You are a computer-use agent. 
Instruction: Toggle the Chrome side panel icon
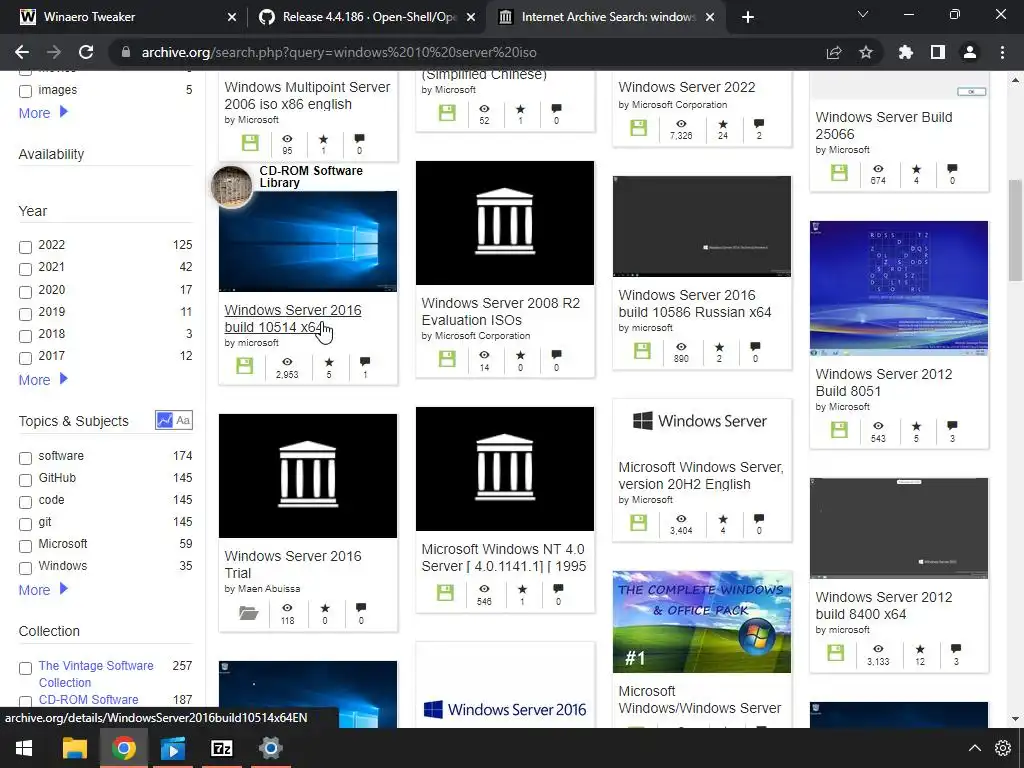point(938,52)
